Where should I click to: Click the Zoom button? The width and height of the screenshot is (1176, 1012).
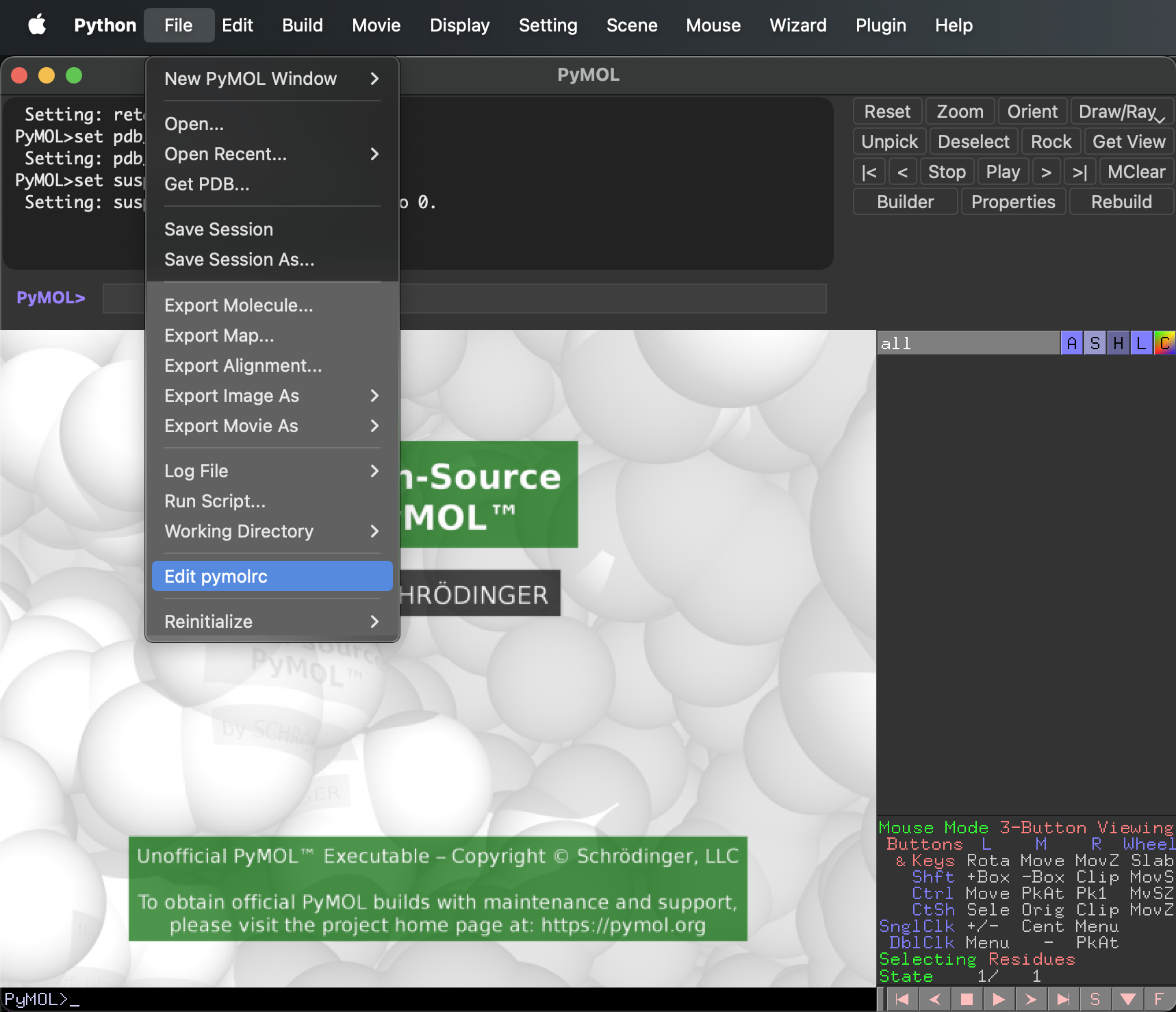click(x=960, y=112)
